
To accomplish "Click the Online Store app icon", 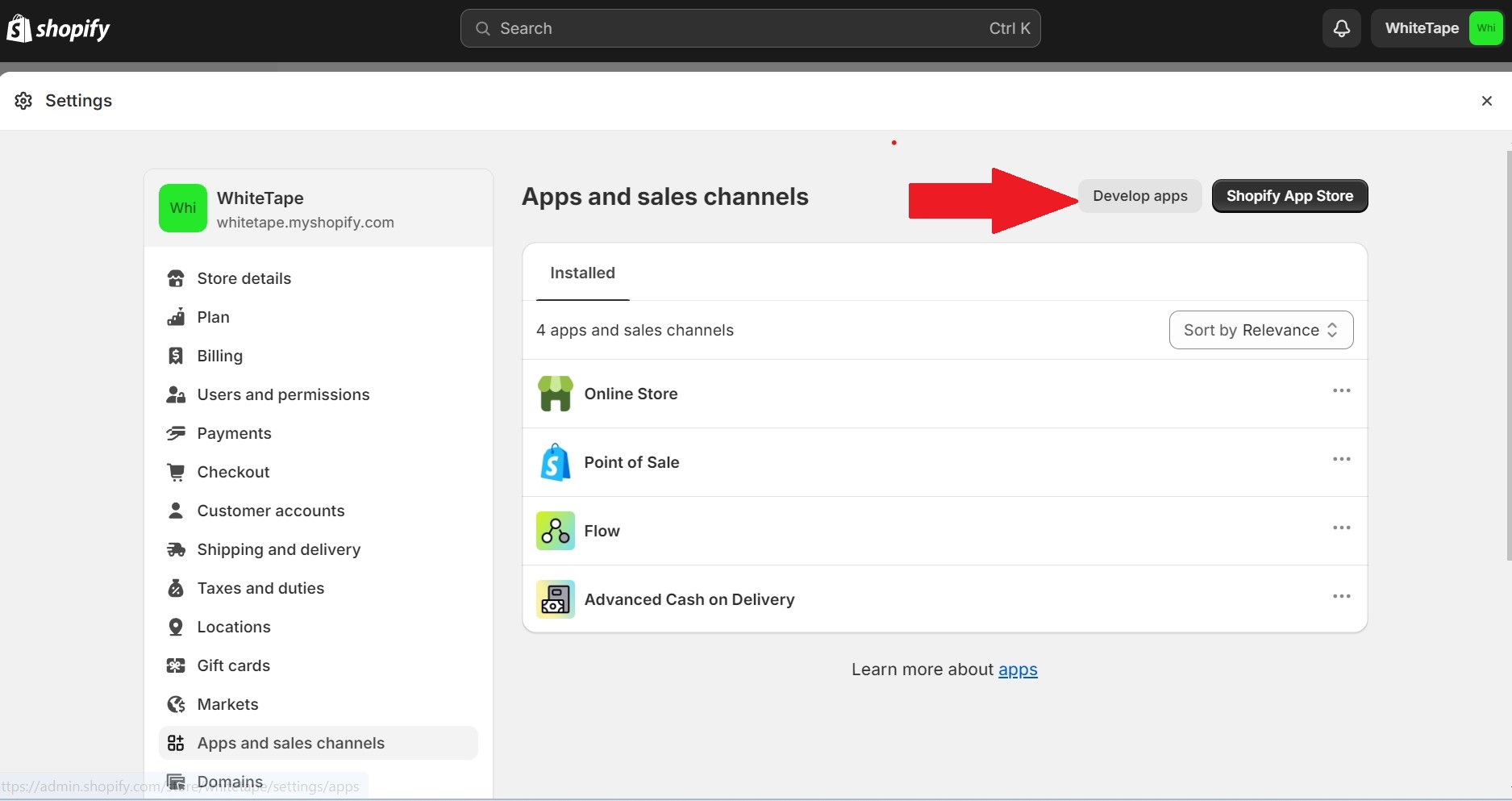I will pyautogui.click(x=556, y=394).
